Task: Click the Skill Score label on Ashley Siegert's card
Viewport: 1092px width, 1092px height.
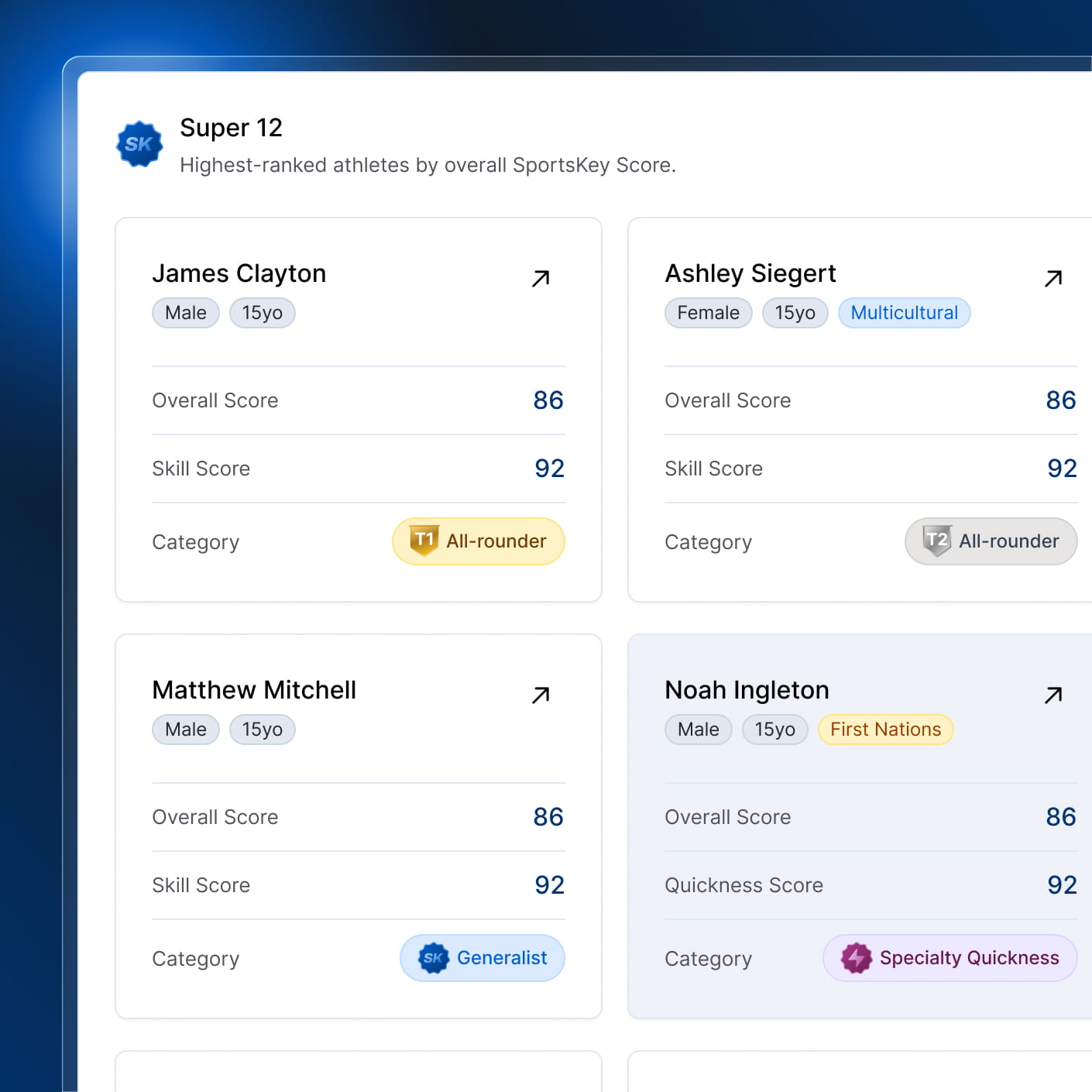Action: point(714,469)
